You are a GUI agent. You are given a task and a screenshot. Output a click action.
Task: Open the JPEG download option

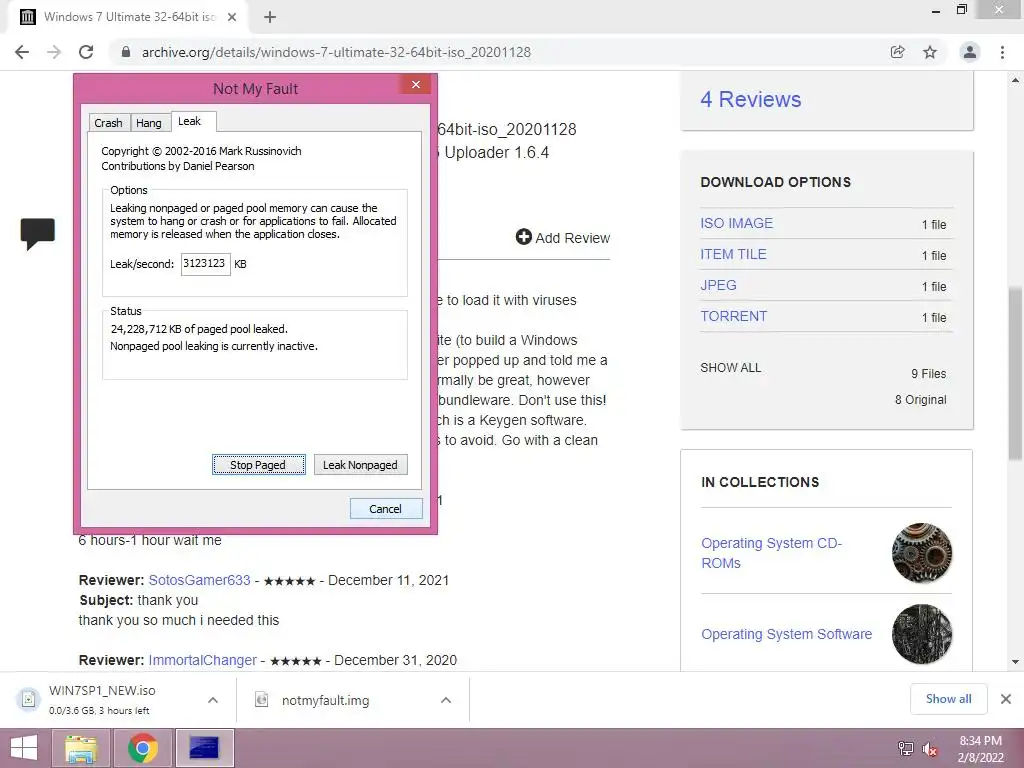tap(718, 285)
